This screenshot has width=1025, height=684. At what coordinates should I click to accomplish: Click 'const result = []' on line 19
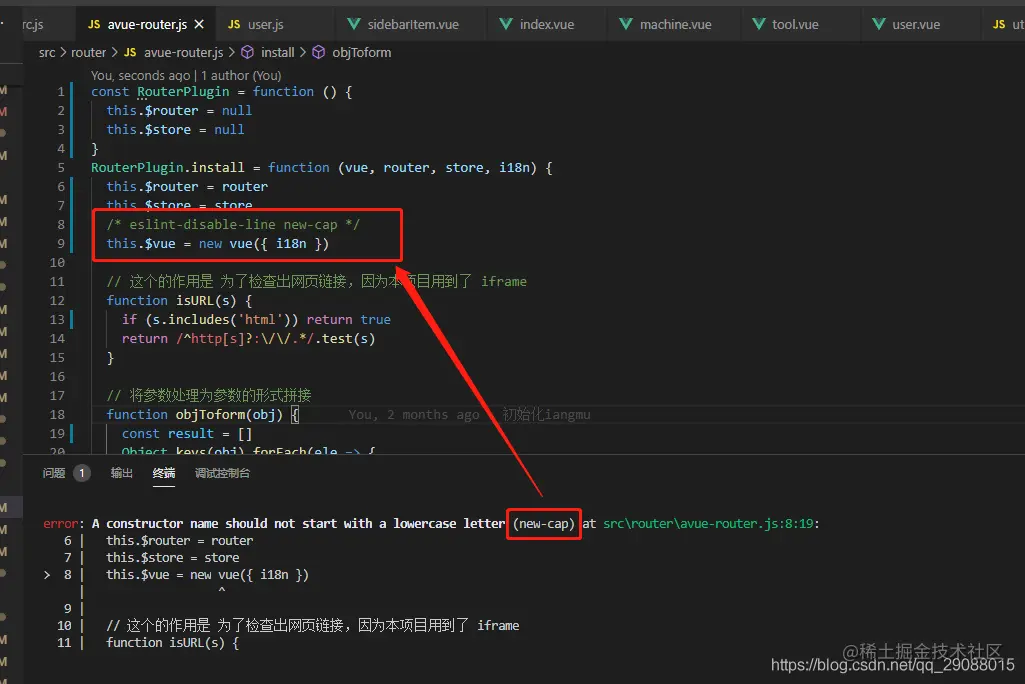tap(187, 434)
